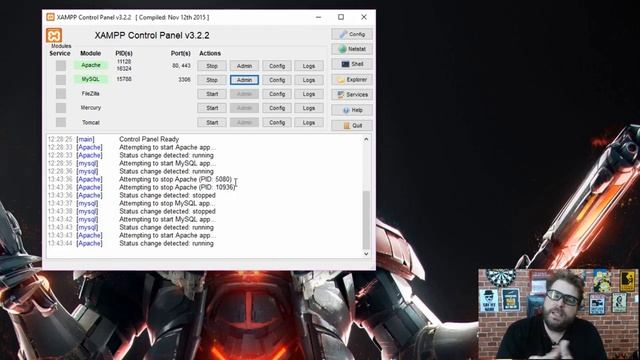
Task: Click the Tomcat module label
Action: pos(91,122)
